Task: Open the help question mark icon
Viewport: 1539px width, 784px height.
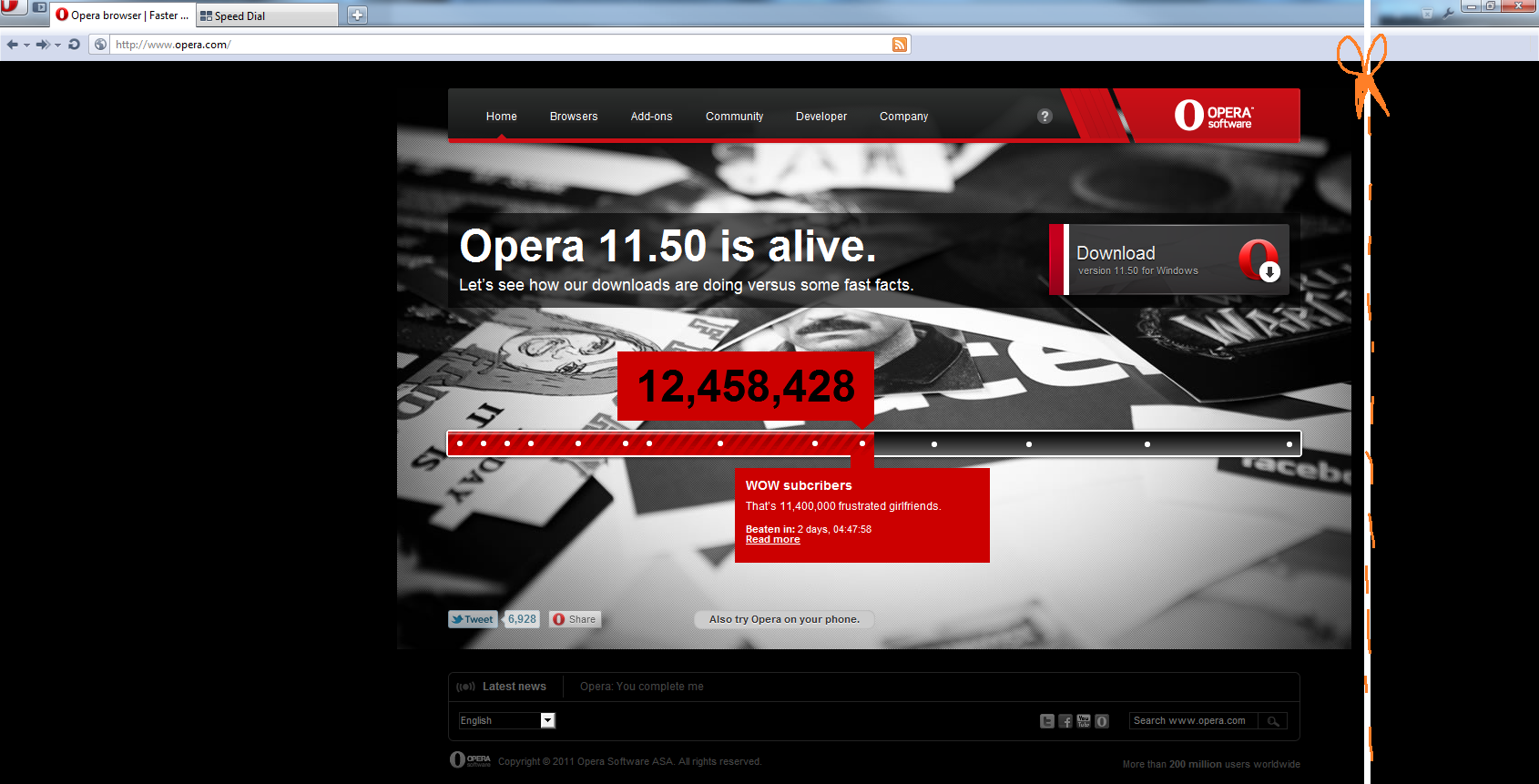Action: pos(1045,116)
